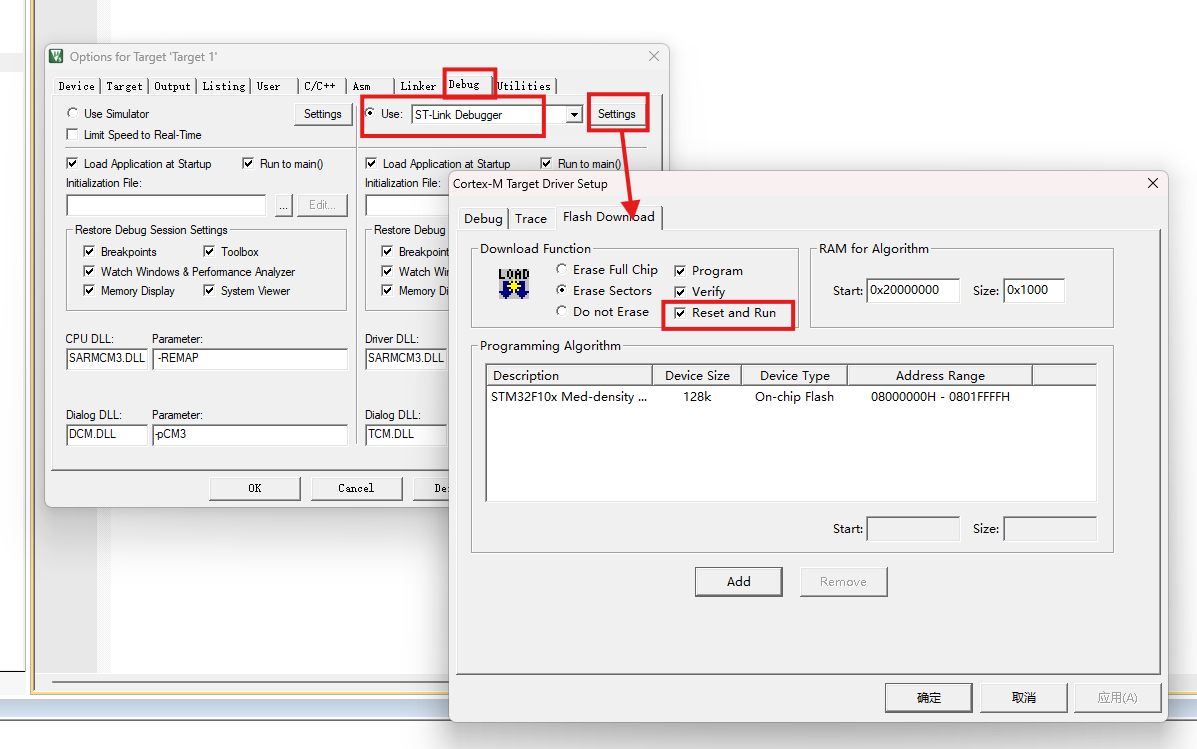Open the Utilities tab

[524, 86]
